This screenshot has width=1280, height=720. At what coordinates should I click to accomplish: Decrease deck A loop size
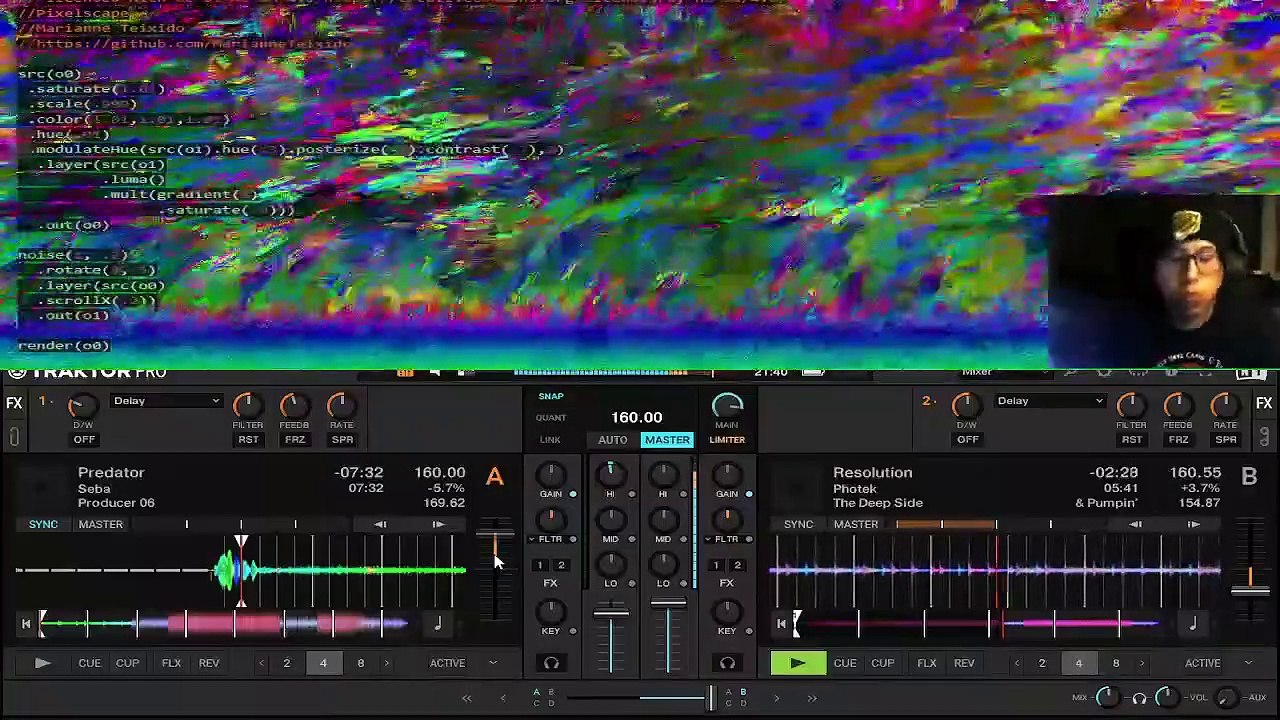tap(261, 663)
